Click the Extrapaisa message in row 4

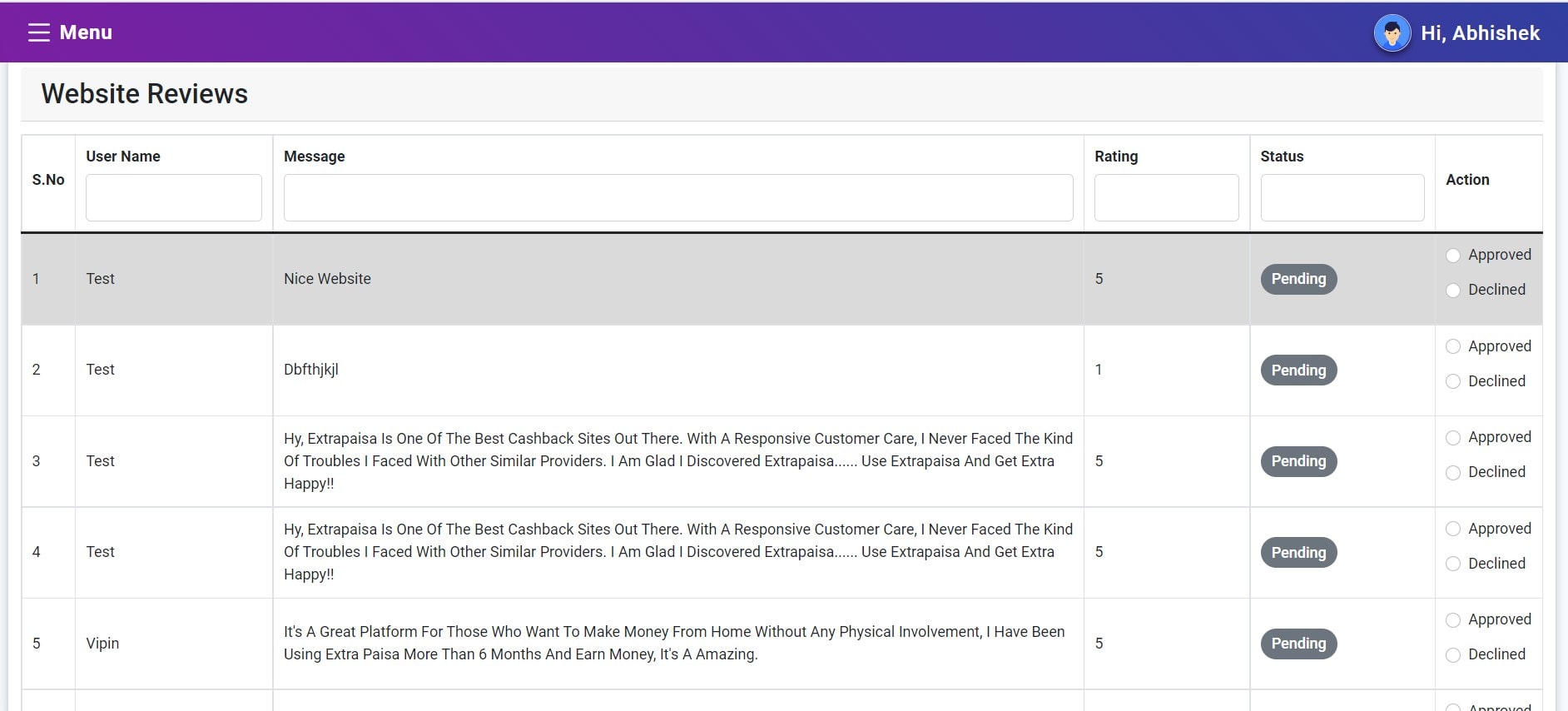point(678,552)
